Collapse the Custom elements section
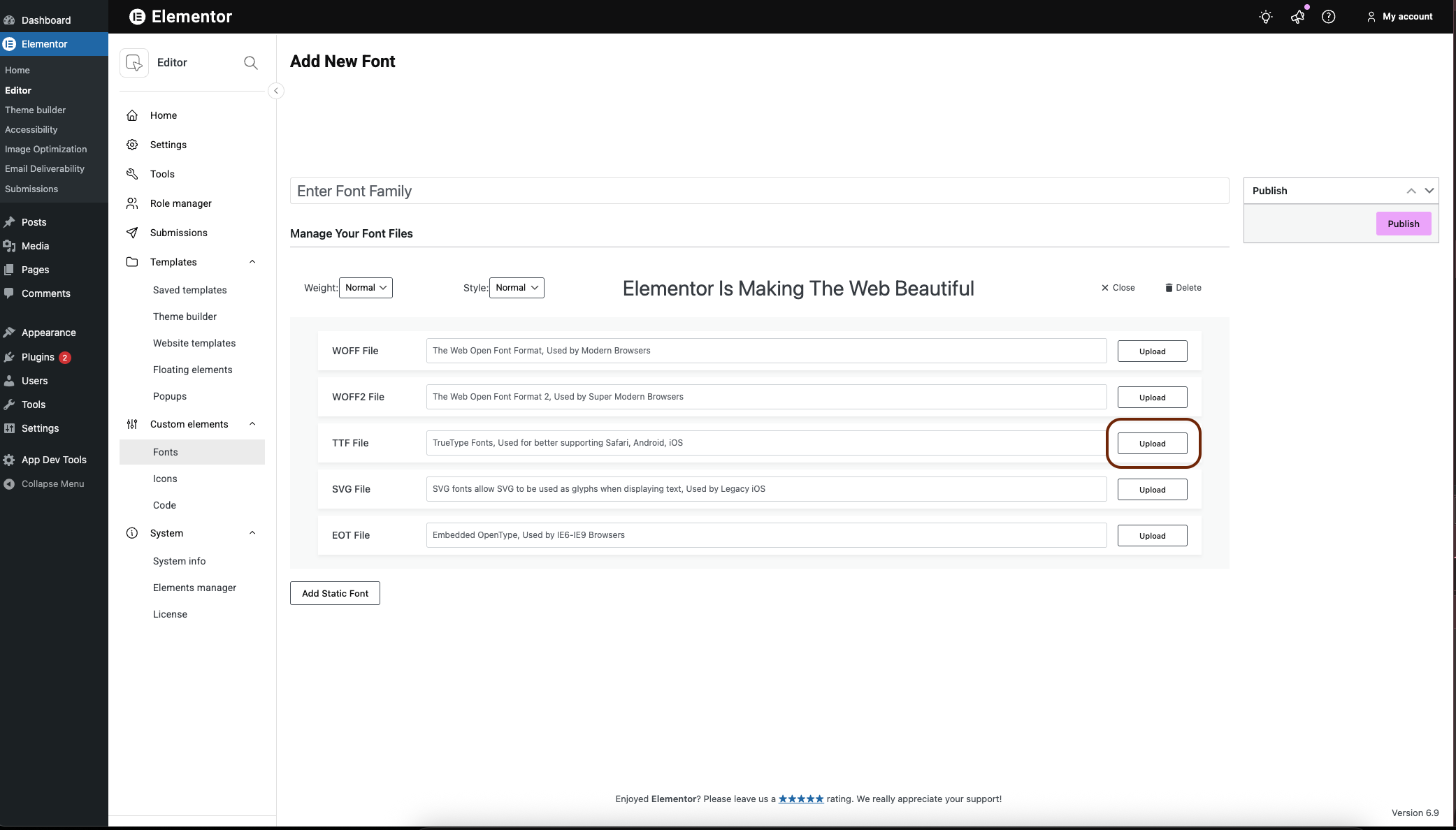Screen dimensions: 1456x830 pyautogui.click(x=252, y=424)
